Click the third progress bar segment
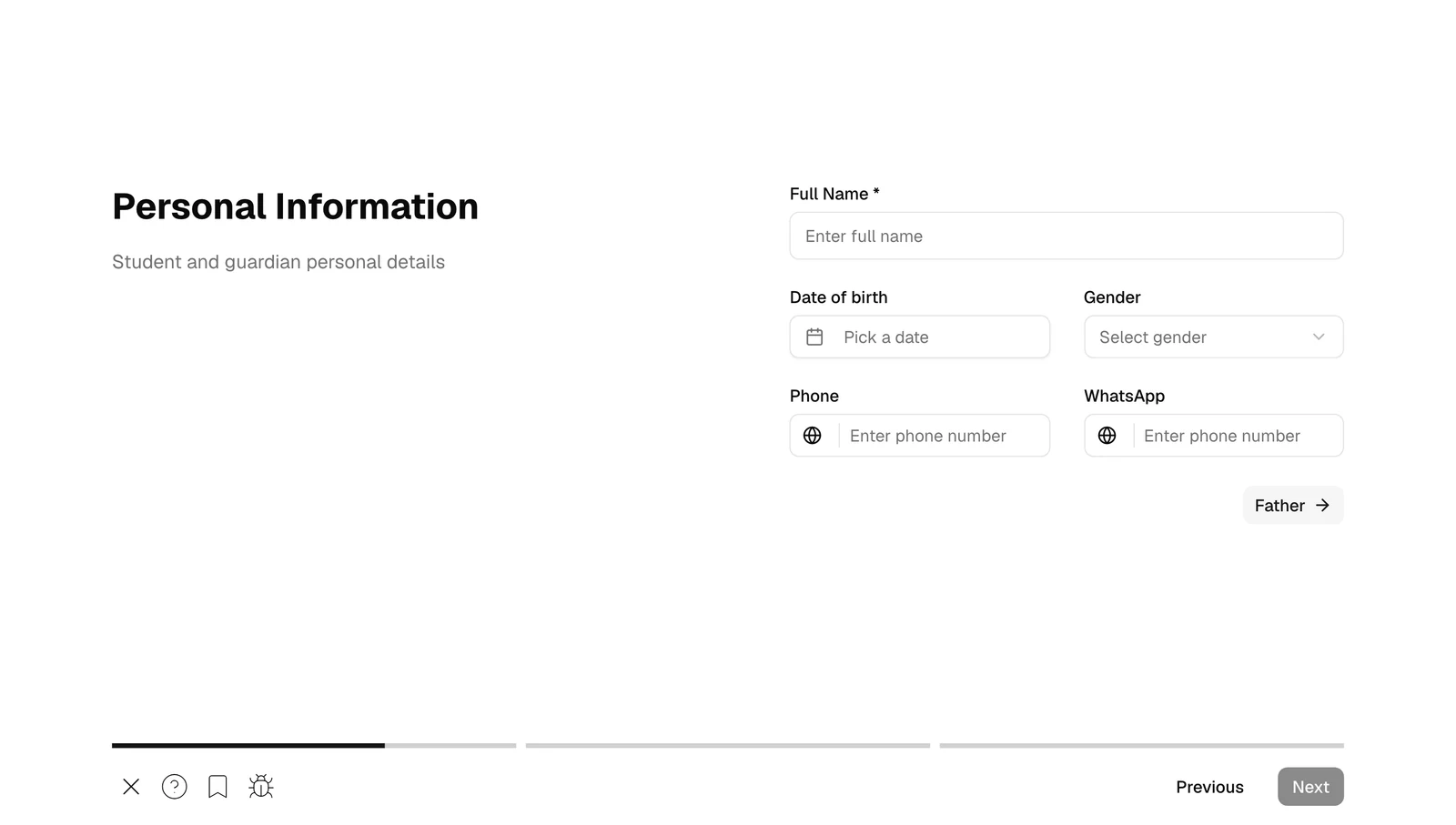Screen dimensions: 1456x825 click(x=1142, y=746)
